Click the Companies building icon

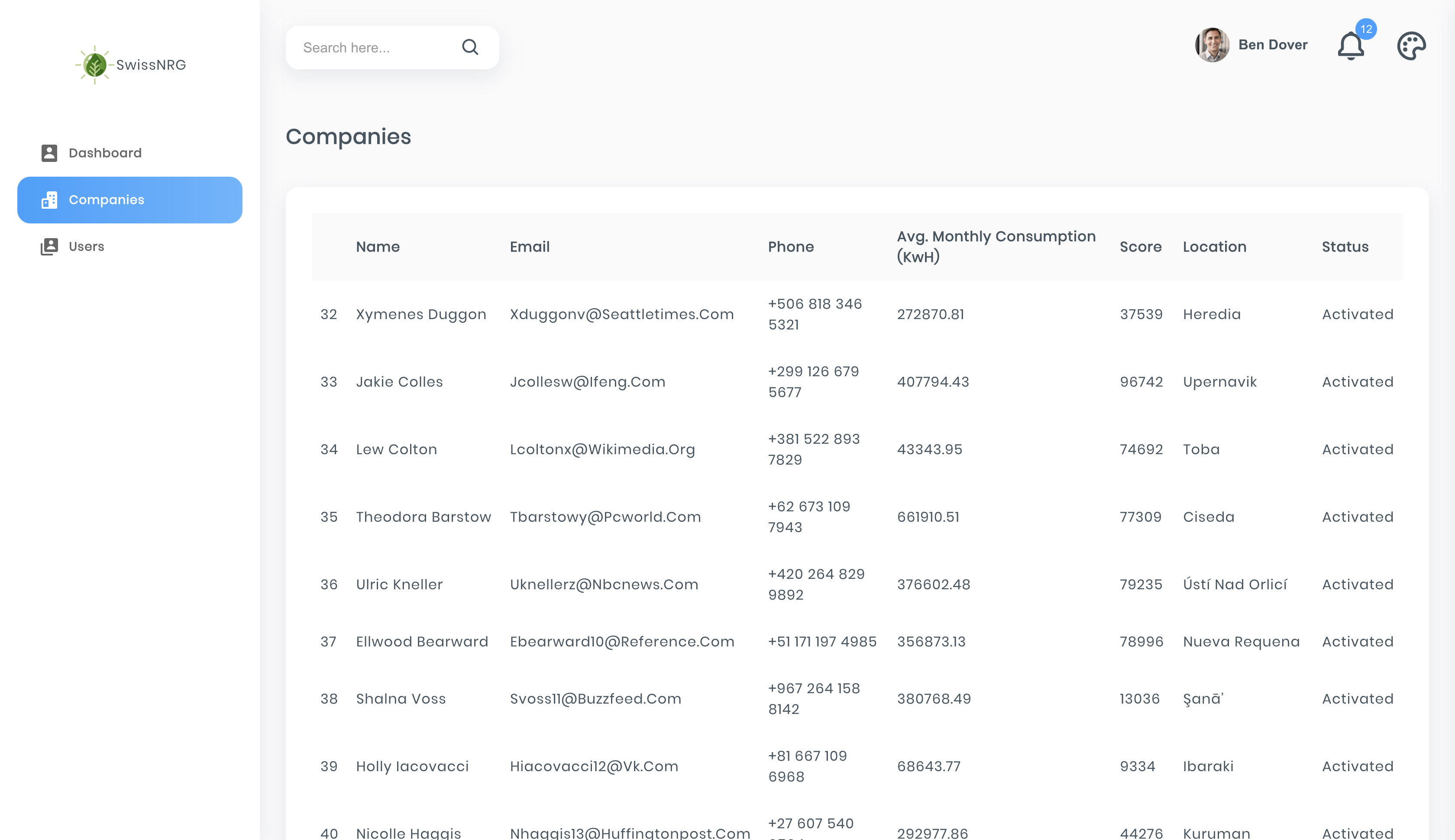50,200
